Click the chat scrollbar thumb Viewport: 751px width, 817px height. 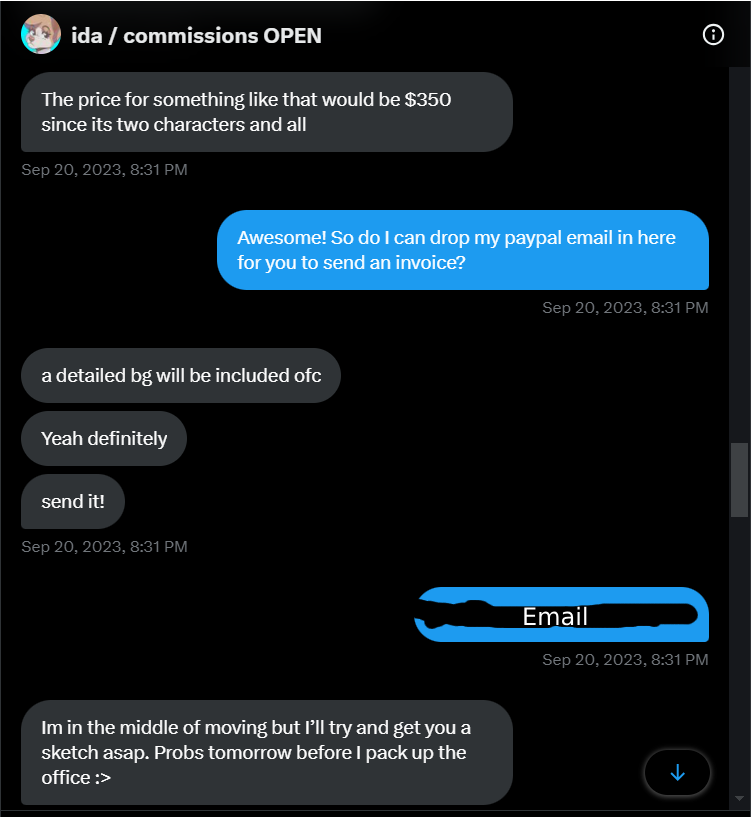click(739, 480)
